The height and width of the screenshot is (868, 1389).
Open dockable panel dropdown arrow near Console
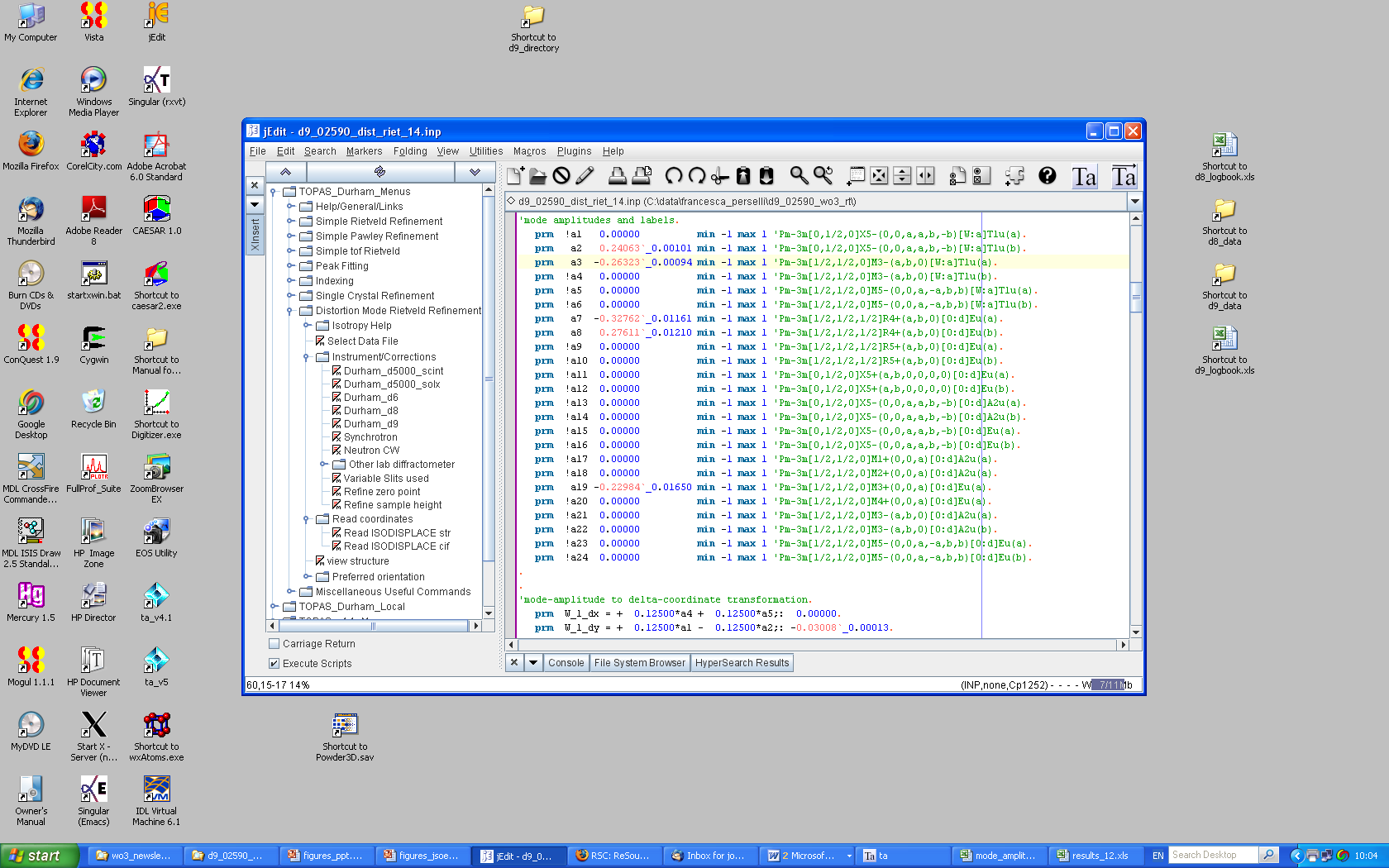pyautogui.click(x=533, y=662)
